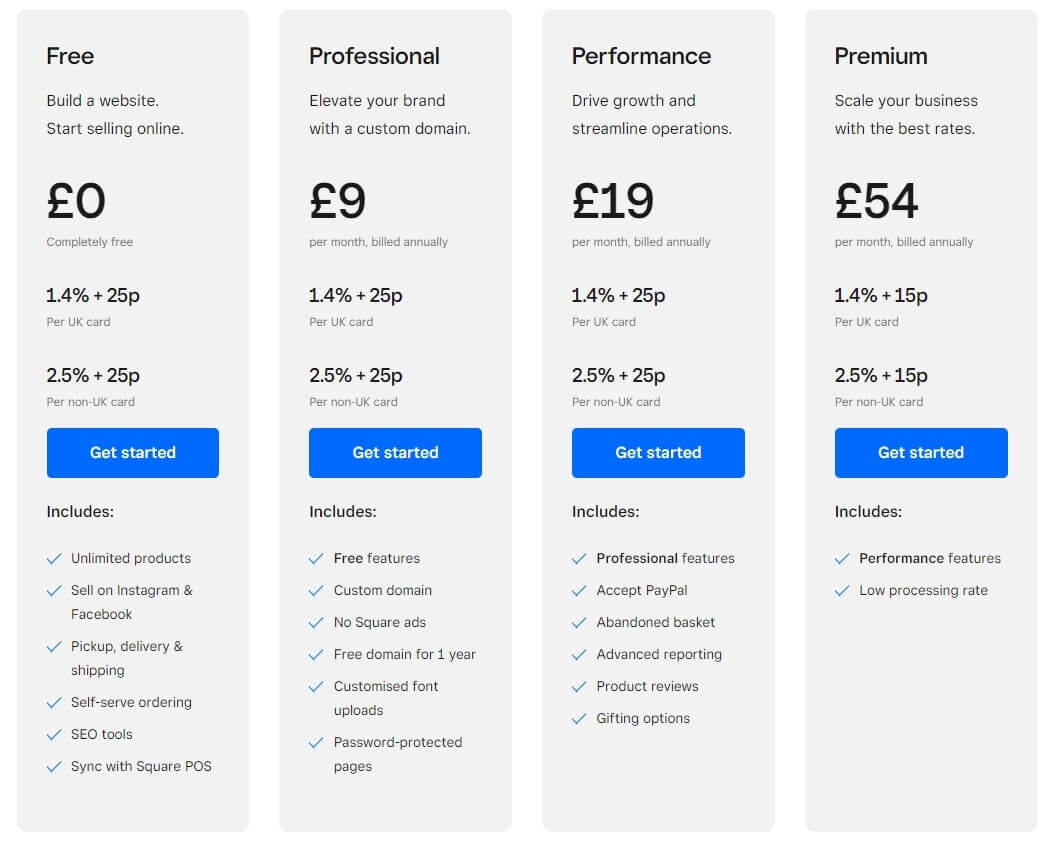Click Get started under the Free plan

tap(132, 452)
